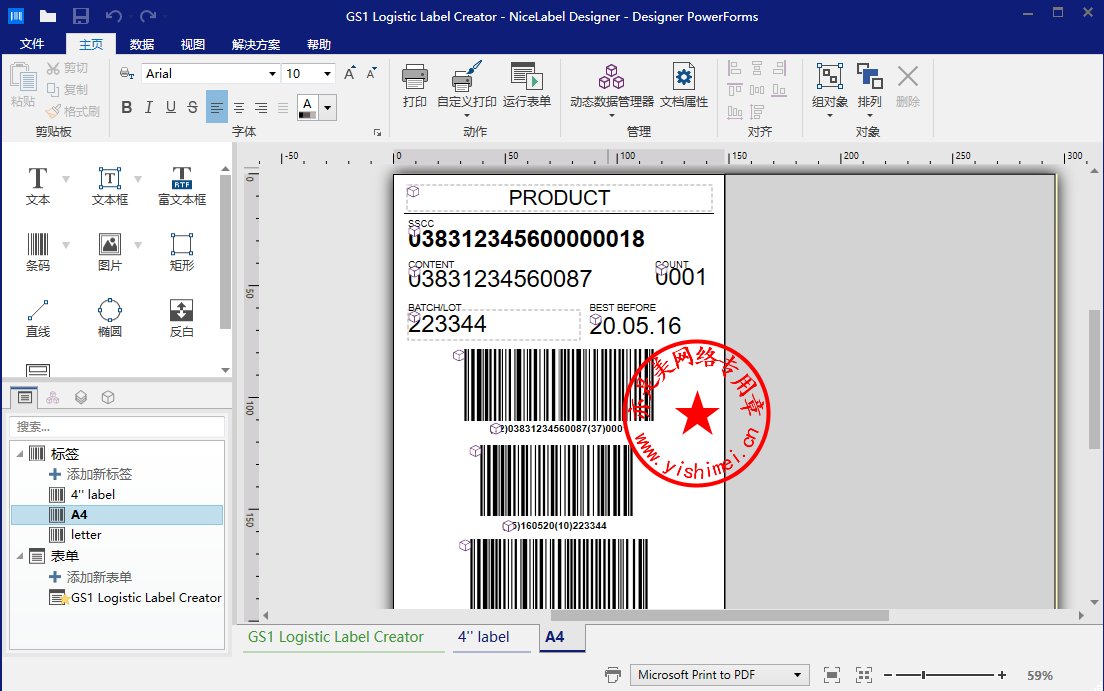Screen dimensions: 1104x691
Task: Open Document Properties (文档属性)
Action: click(x=684, y=86)
